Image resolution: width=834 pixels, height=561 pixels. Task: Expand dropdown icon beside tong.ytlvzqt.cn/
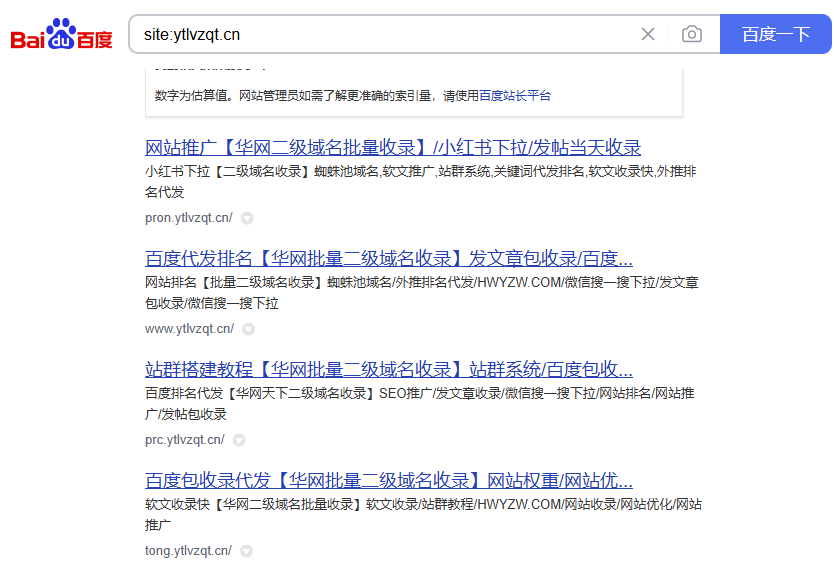pos(246,551)
